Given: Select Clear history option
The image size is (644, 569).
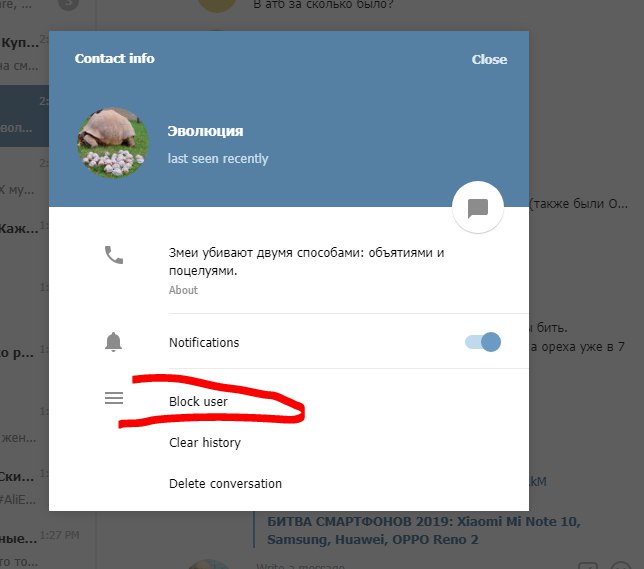Looking at the screenshot, I should tap(205, 442).
